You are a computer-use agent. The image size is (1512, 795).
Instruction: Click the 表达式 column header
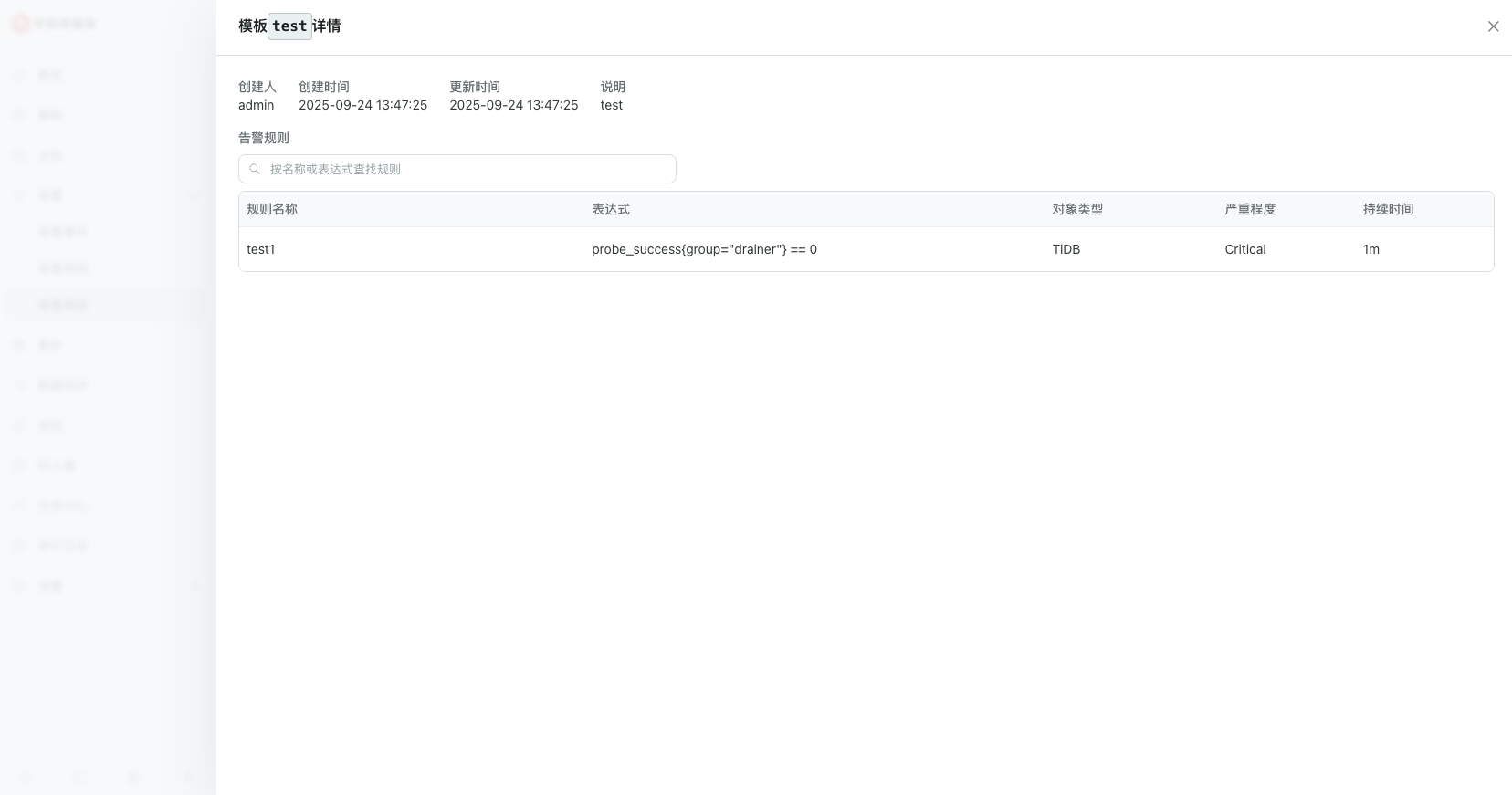[x=611, y=209]
